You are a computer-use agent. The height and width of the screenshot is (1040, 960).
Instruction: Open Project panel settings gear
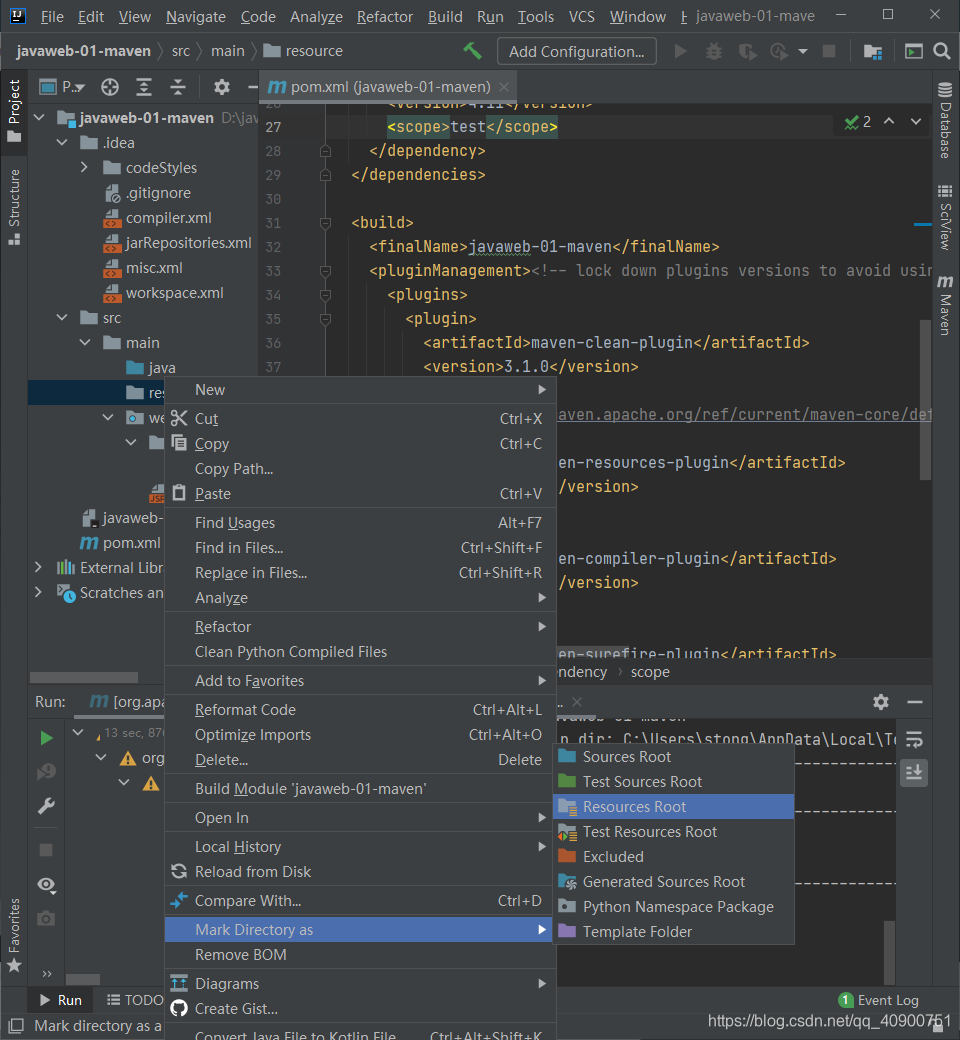click(222, 87)
